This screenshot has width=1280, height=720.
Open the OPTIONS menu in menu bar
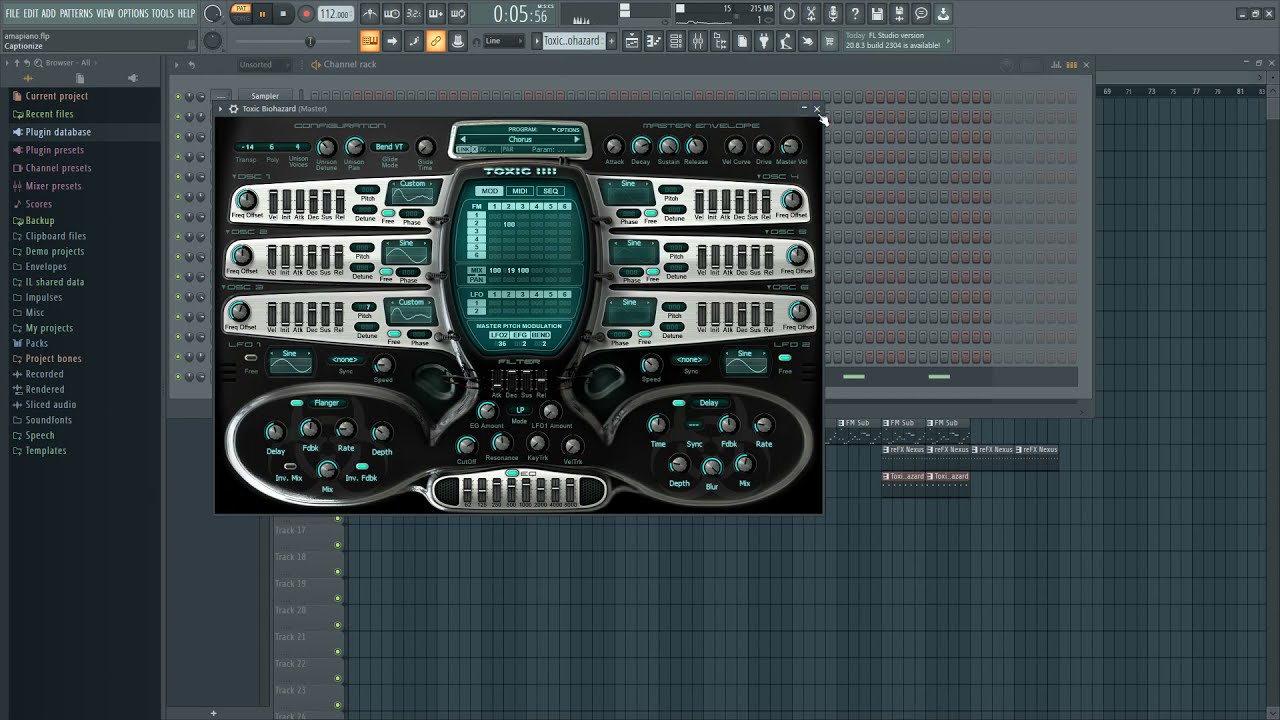tap(133, 13)
